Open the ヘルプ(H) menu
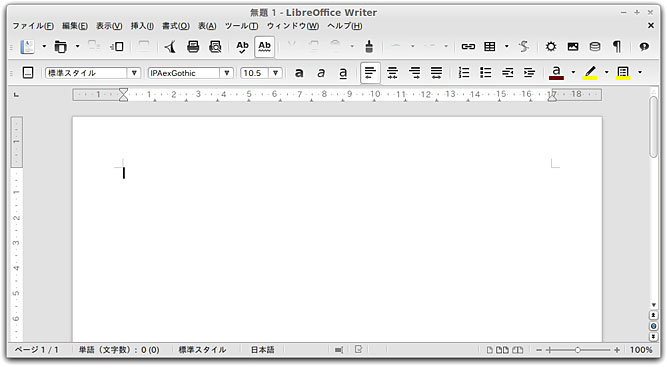Image resolution: width=667 pixels, height=368 pixels. [x=345, y=26]
